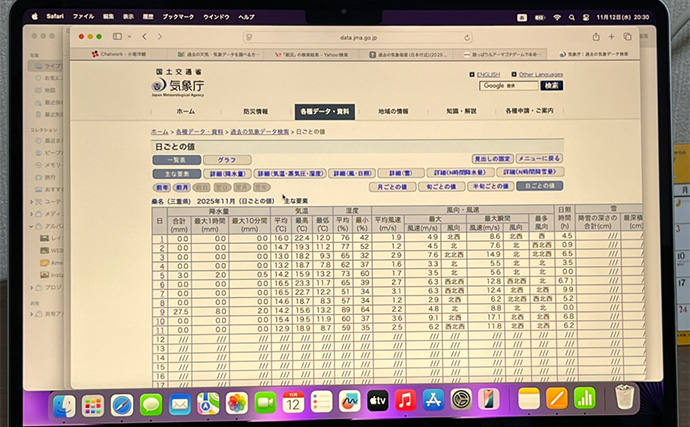Open the App Store Dock icon

(433, 402)
